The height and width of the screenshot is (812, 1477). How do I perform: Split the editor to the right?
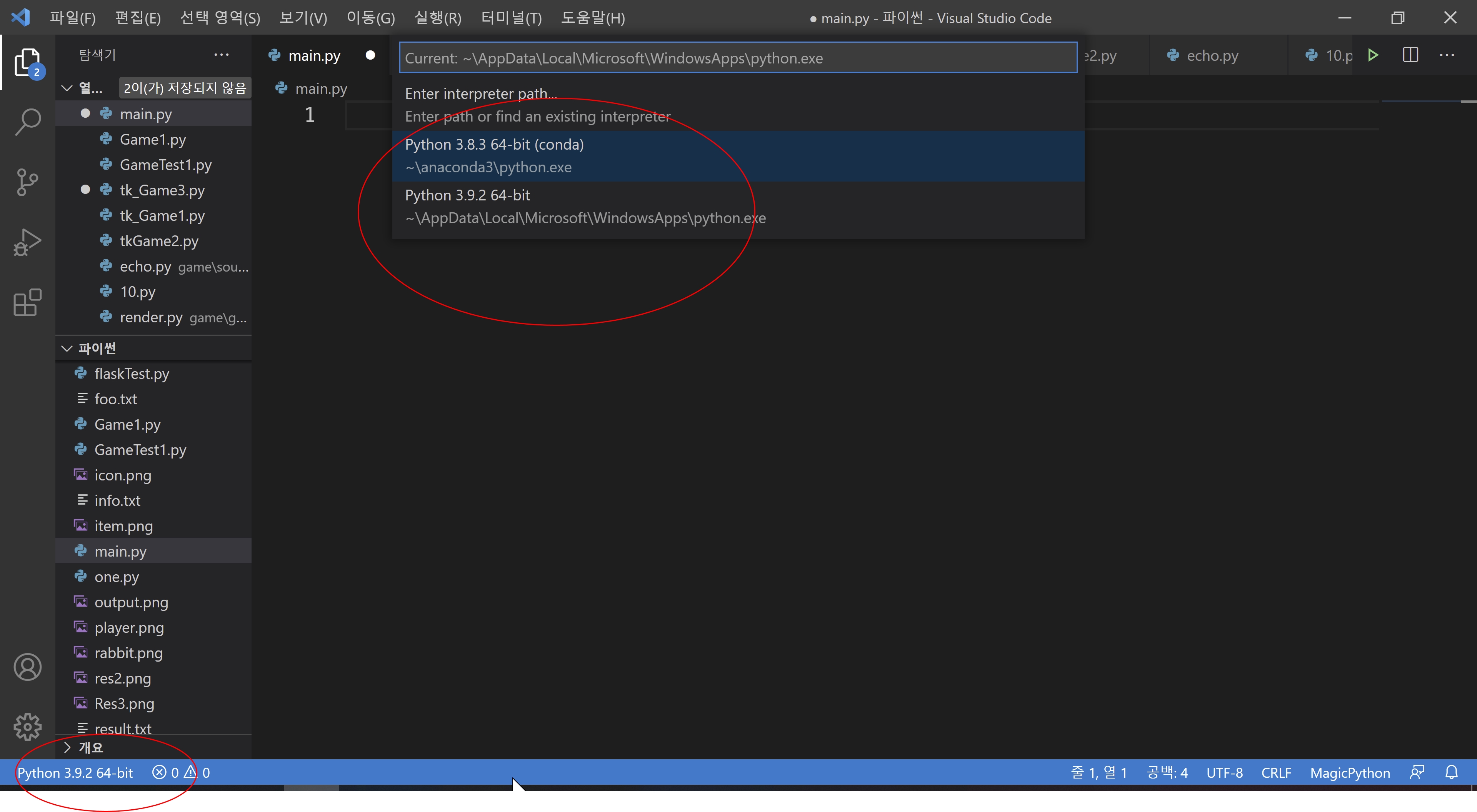click(x=1410, y=56)
